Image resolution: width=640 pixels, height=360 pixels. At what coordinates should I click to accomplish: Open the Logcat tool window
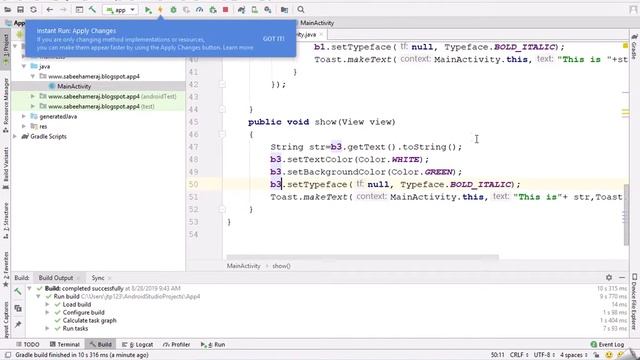click(x=138, y=344)
